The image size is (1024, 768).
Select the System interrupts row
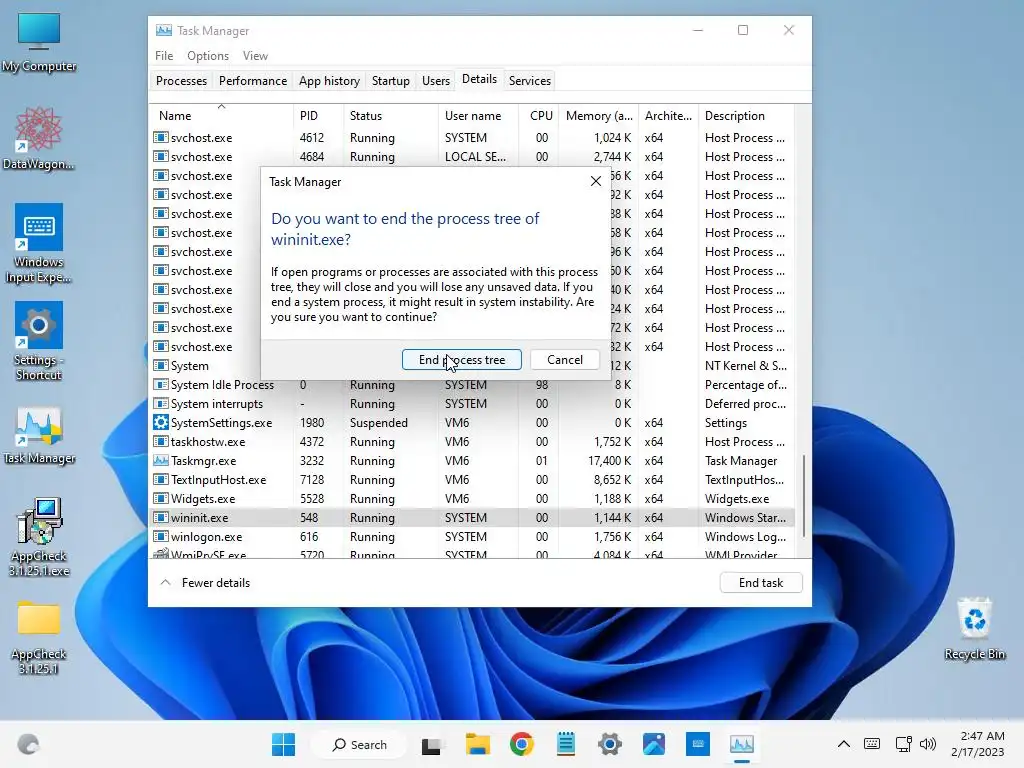(472, 404)
